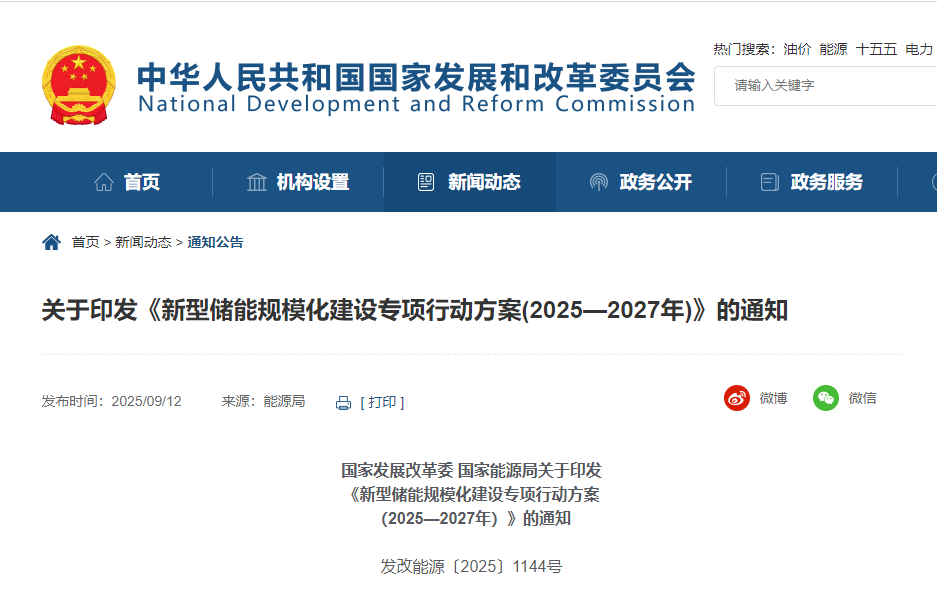Screen dimensions: 937x598
Task: Open the 政务公开 navigation menu
Action: (x=656, y=182)
